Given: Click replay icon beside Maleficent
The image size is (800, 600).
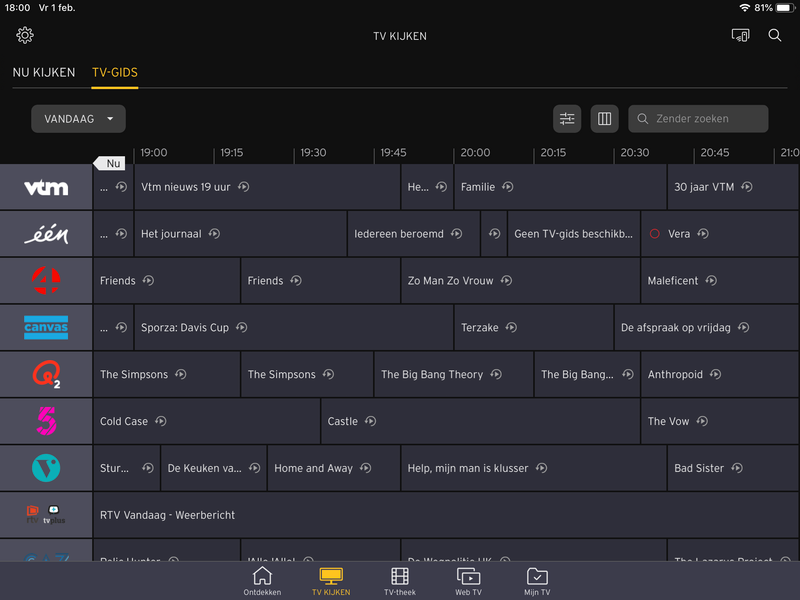Looking at the screenshot, I should click(711, 280).
